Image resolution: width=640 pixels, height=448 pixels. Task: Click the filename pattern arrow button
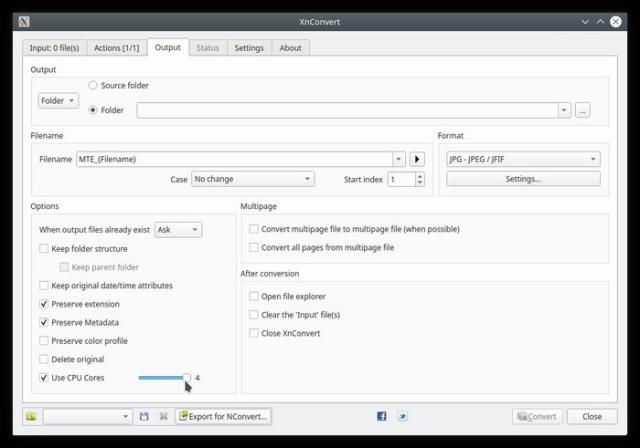click(x=418, y=159)
